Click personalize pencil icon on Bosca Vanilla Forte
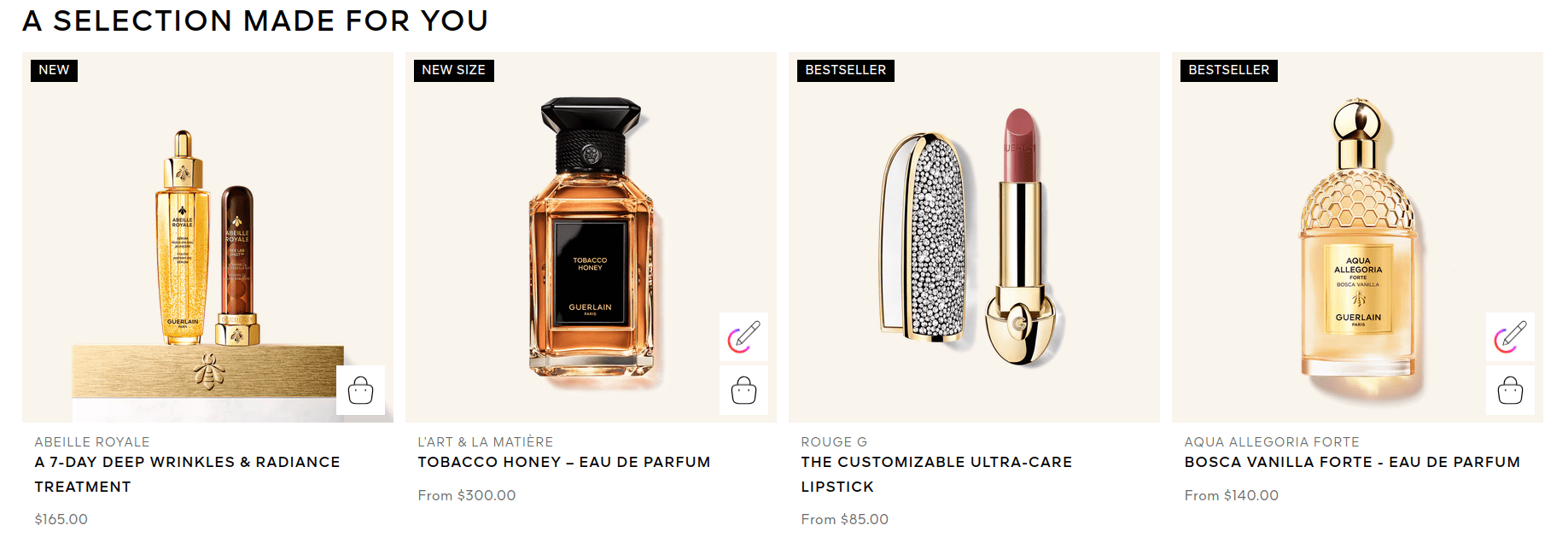Image resolution: width=1568 pixels, height=537 pixels. click(1510, 336)
